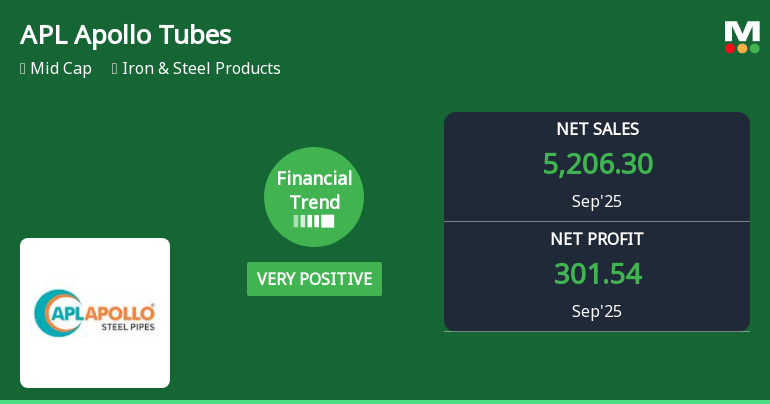Click the icon before Iron & Steel Products
This screenshot has width=770, height=404.
115,69
